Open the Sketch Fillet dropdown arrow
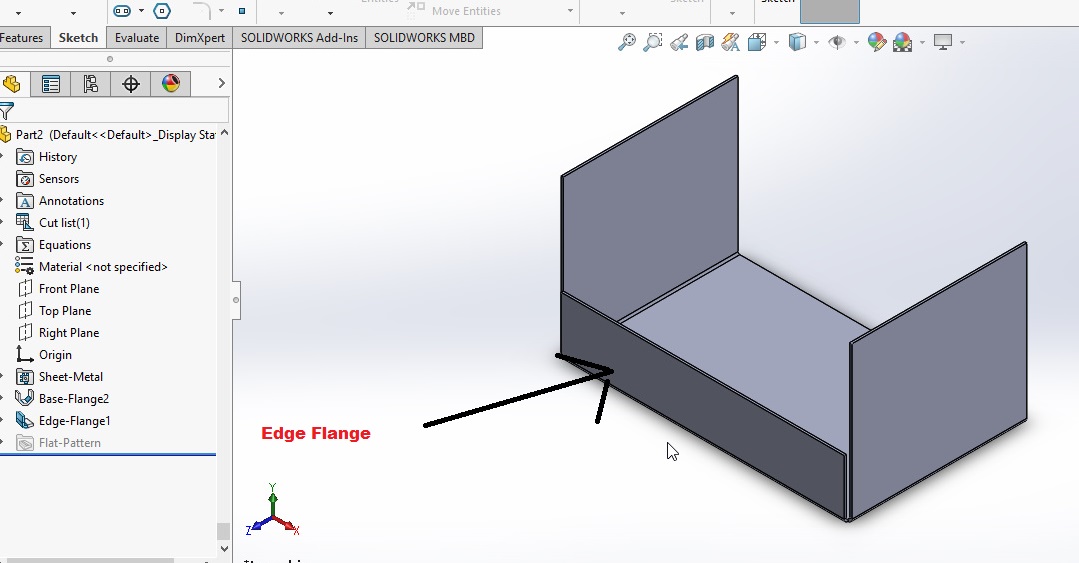 point(221,10)
